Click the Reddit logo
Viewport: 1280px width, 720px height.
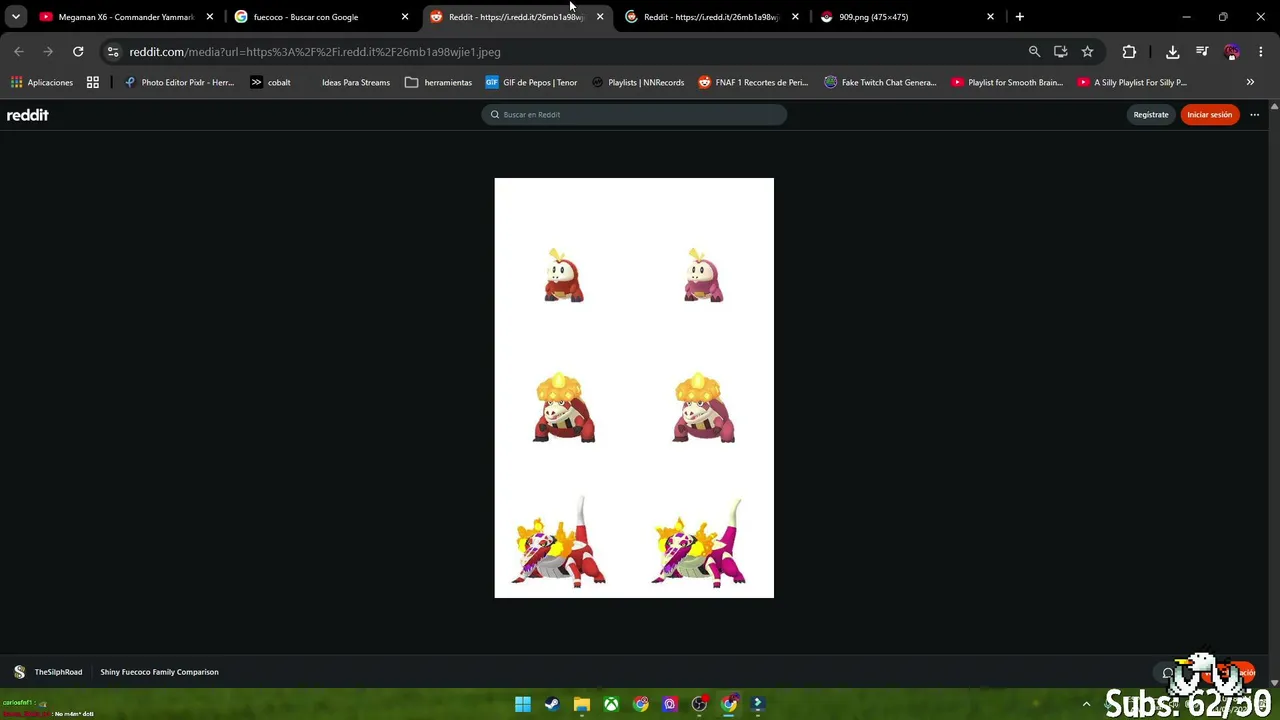tap(28, 115)
